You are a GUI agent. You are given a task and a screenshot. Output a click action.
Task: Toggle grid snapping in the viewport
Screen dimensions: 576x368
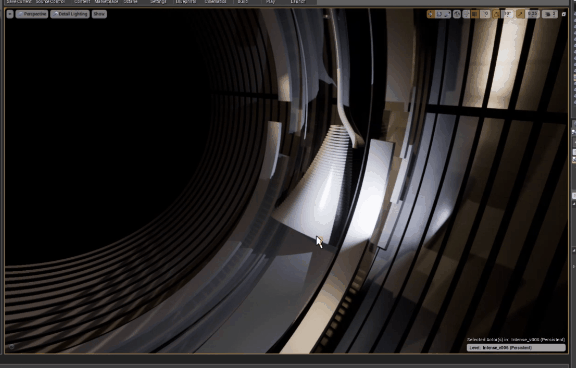(475, 14)
